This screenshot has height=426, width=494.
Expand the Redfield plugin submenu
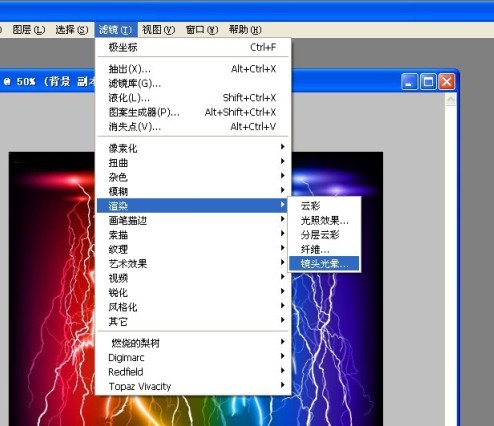point(193,372)
